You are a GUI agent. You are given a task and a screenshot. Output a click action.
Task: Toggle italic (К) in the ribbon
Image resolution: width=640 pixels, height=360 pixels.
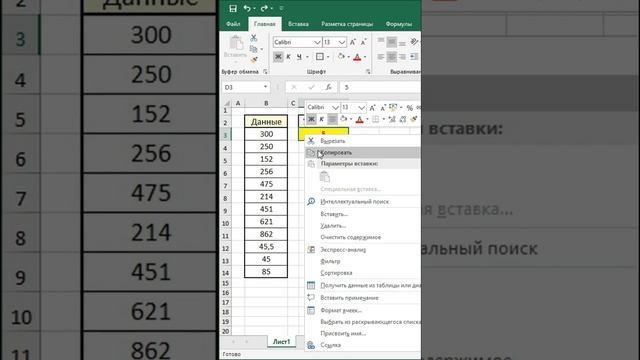[289, 57]
